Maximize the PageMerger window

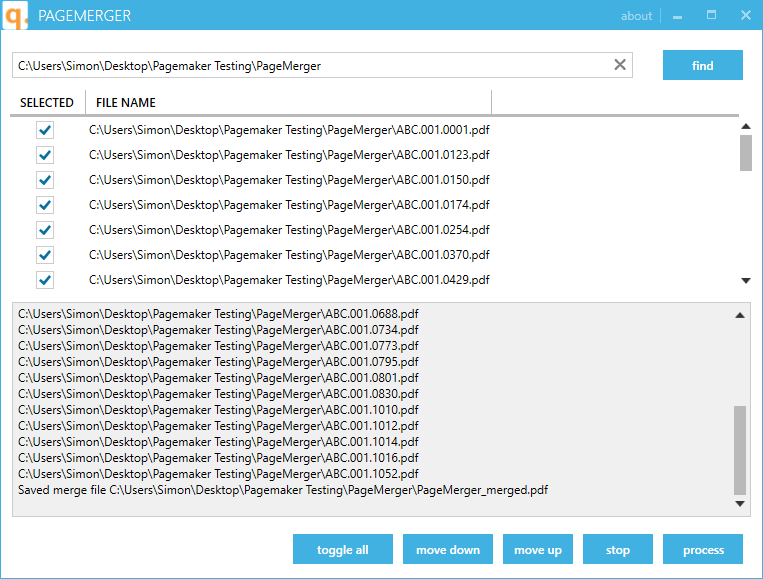point(711,15)
